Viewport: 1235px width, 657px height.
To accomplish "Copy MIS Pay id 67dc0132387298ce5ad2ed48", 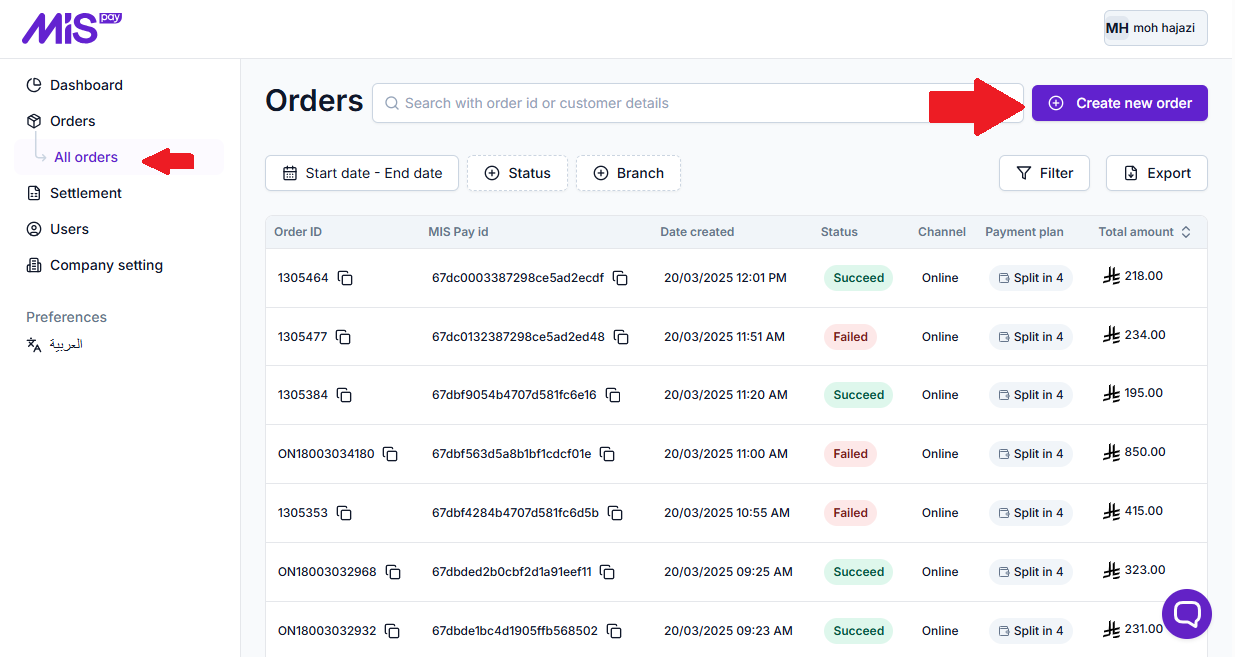I will tap(621, 337).
